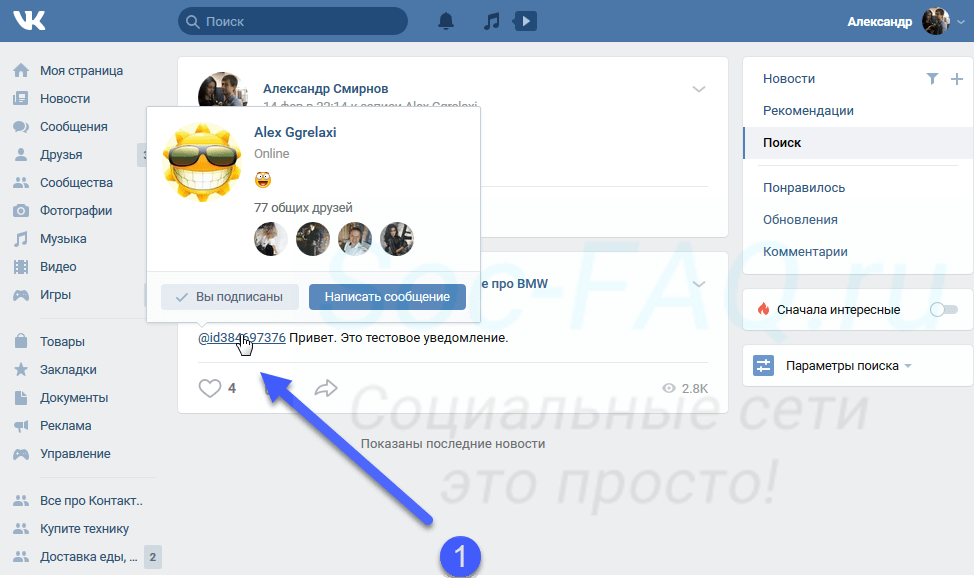This screenshot has width=974, height=578.
Task: Like the post with heart icon
Action: [209, 388]
